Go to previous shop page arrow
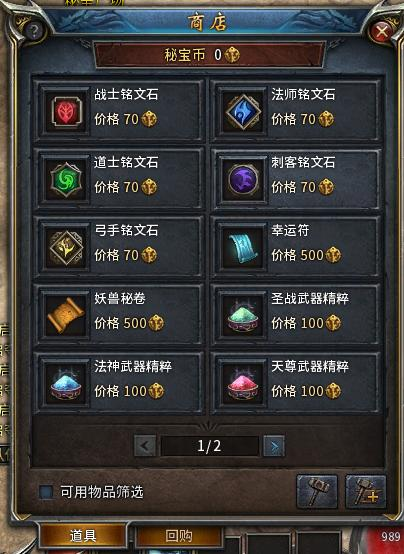Screen dimensions: 404x554 (x=145, y=446)
